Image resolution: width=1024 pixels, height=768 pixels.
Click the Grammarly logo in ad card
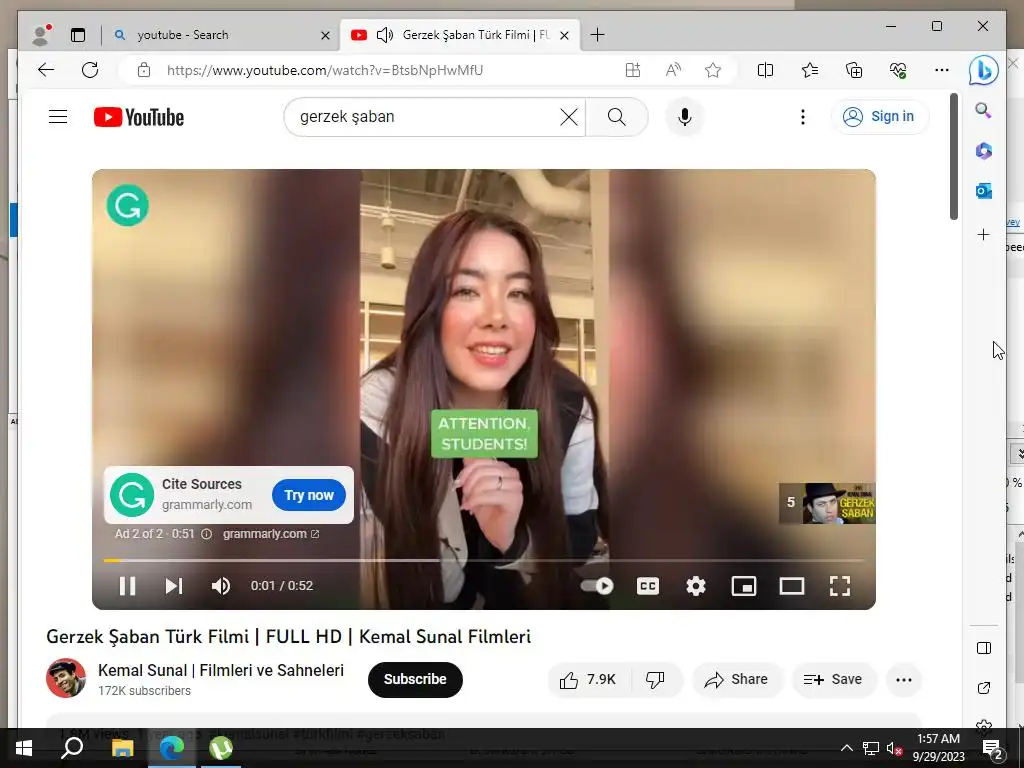tap(132, 494)
